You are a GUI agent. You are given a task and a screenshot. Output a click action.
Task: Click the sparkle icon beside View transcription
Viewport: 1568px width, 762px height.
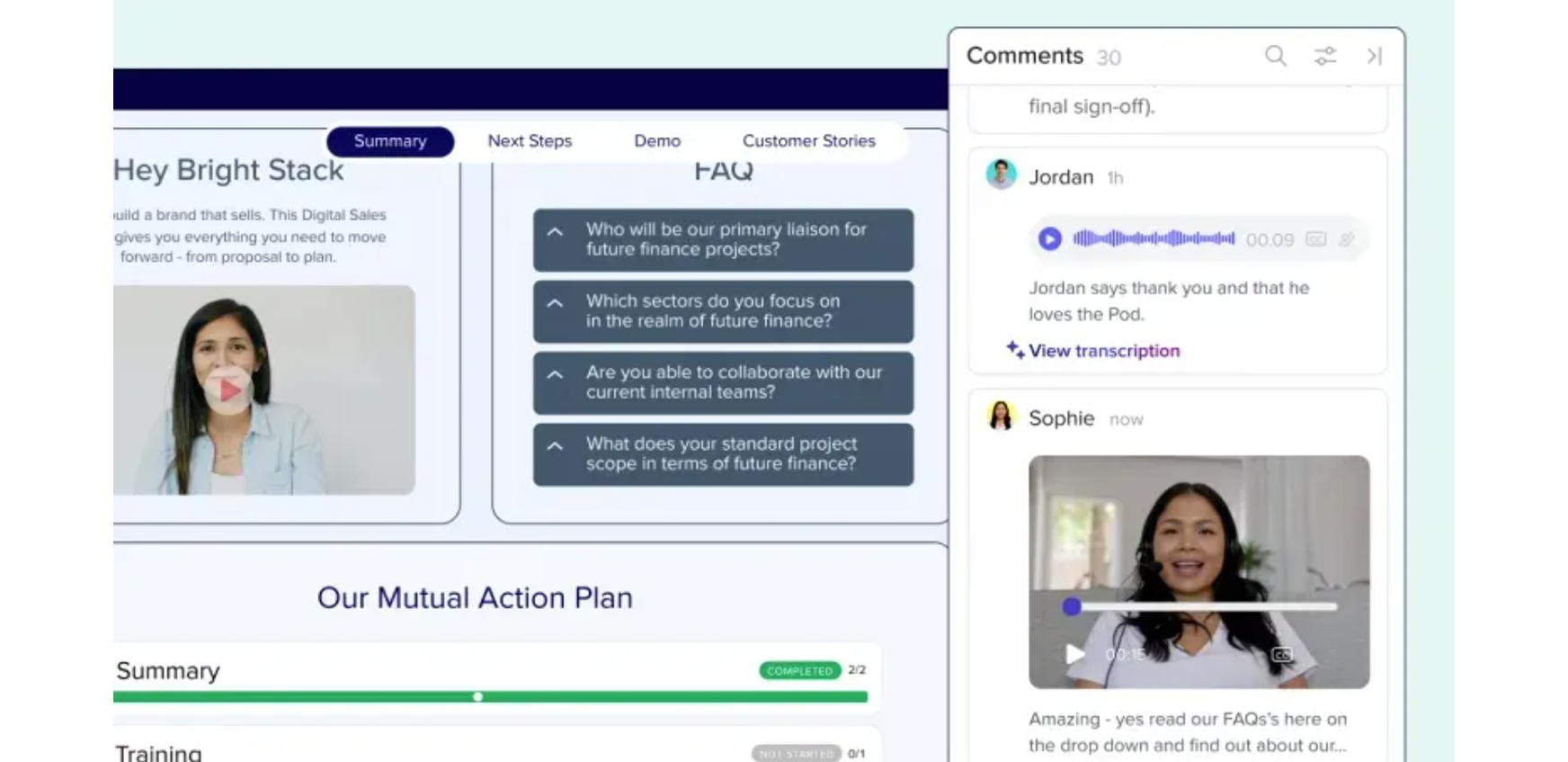1015,350
